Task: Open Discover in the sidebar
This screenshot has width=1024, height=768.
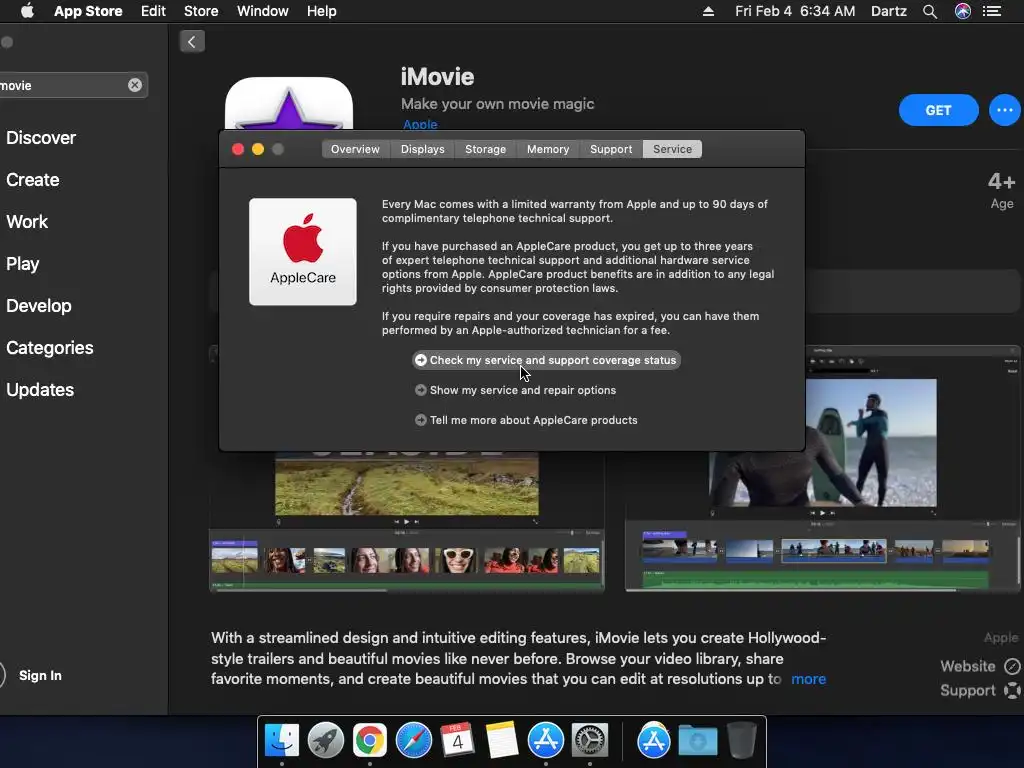Action: tap(41, 138)
